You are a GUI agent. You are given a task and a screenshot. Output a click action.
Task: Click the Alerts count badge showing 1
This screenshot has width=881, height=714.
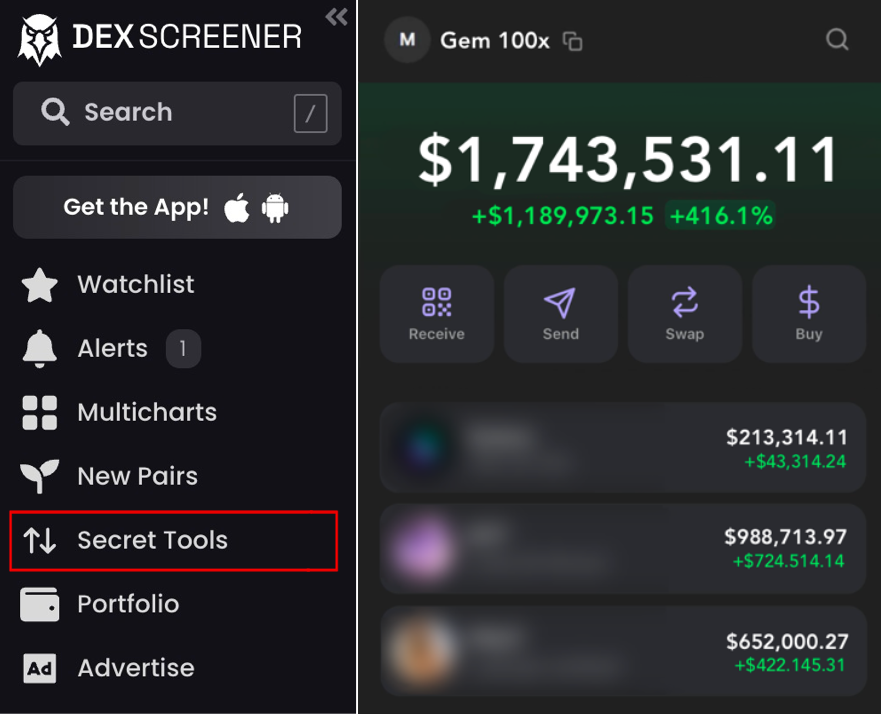coord(183,349)
